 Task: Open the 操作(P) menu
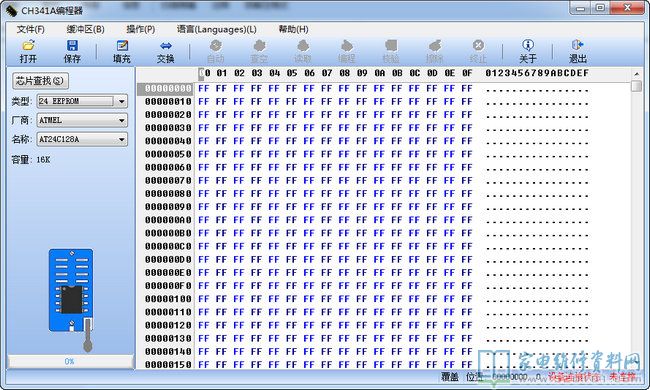[141, 29]
